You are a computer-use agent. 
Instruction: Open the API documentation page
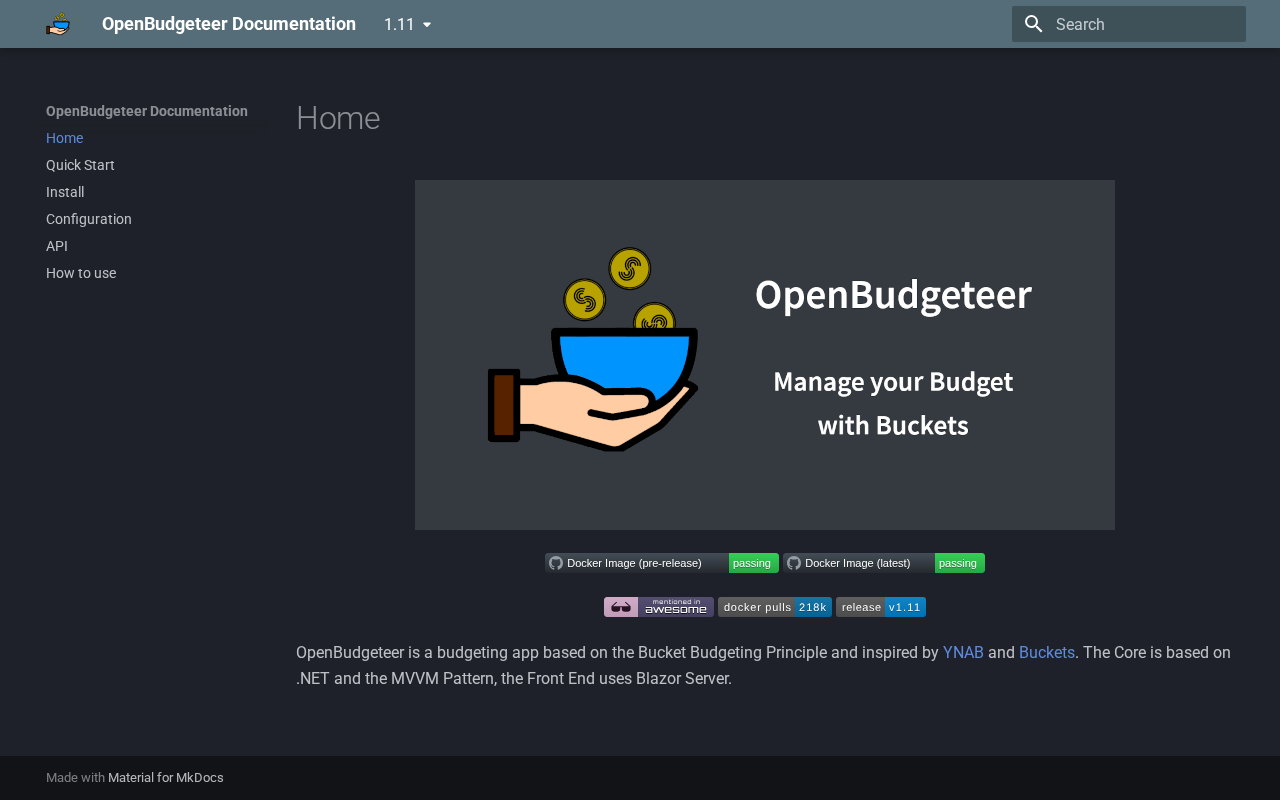click(57, 246)
